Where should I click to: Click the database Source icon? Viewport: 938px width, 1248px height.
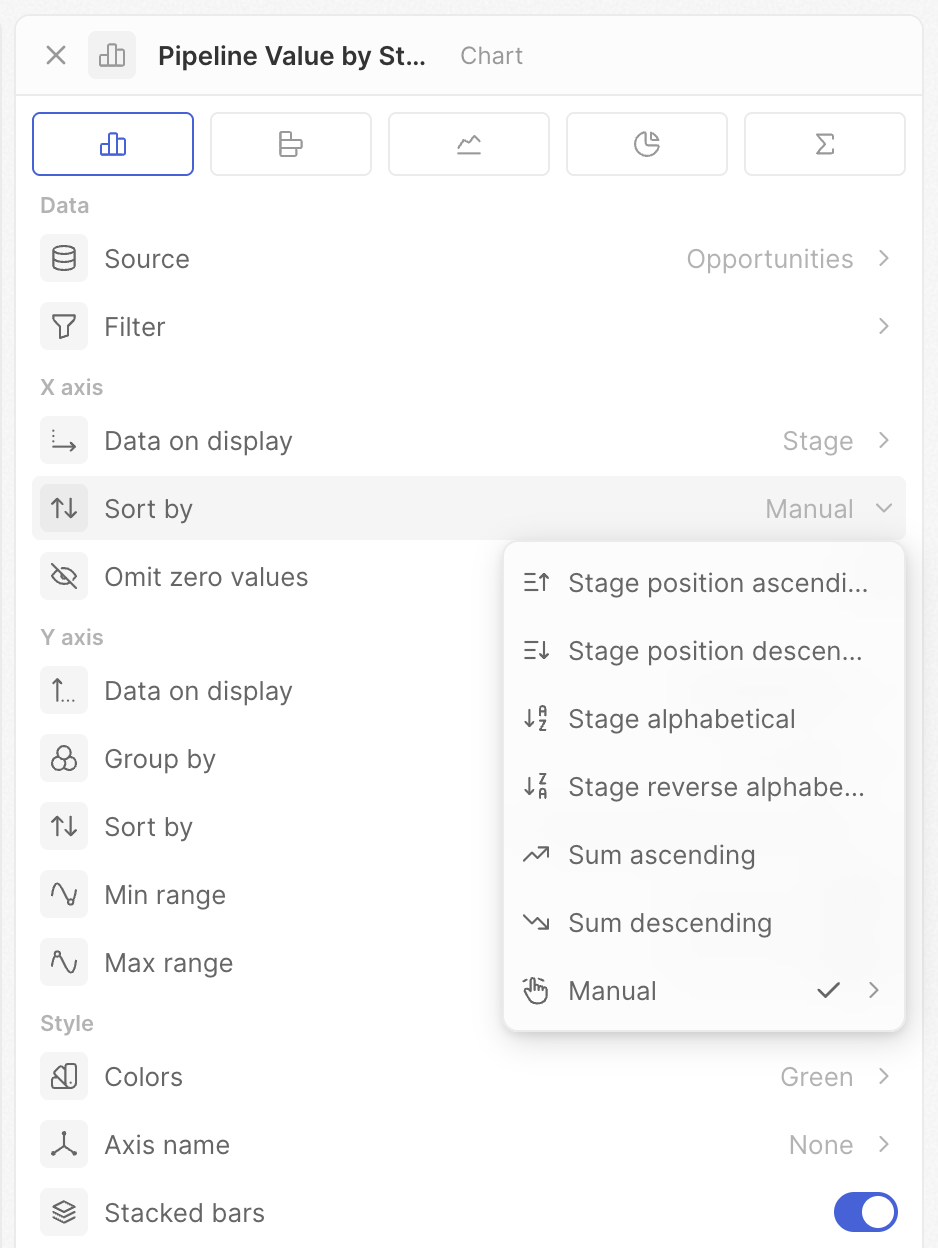click(64, 259)
